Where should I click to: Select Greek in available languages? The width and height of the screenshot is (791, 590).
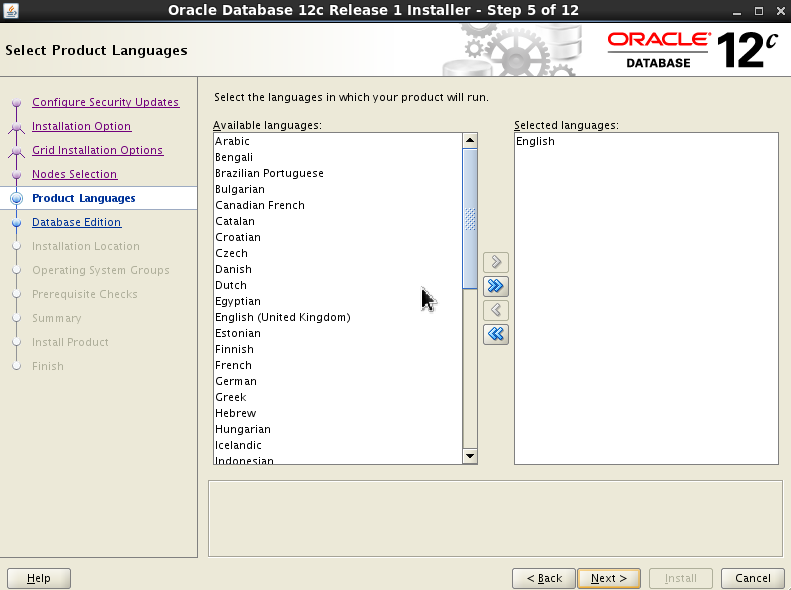click(337, 397)
